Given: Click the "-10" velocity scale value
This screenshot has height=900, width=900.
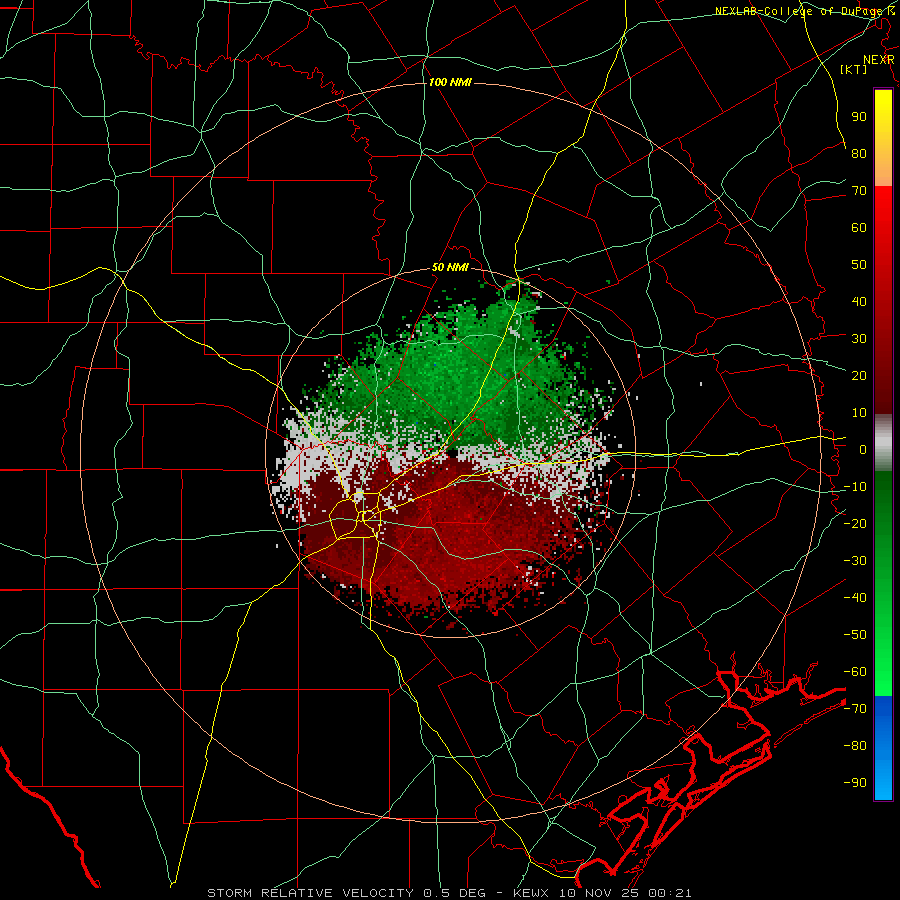Looking at the screenshot, I should pyautogui.click(x=855, y=487).
